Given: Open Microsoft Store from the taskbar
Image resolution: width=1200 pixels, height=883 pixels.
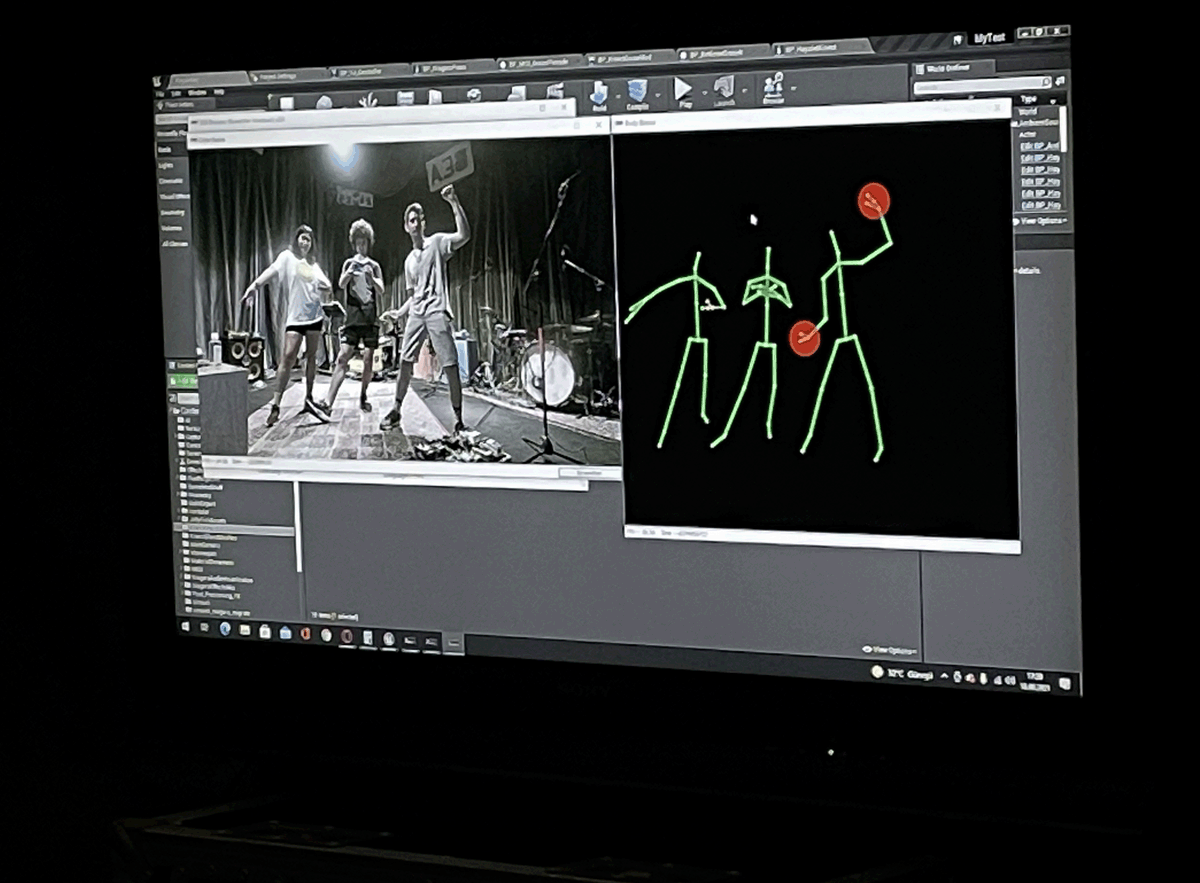Looking at the screenshot, I should [x=265, y=631].
